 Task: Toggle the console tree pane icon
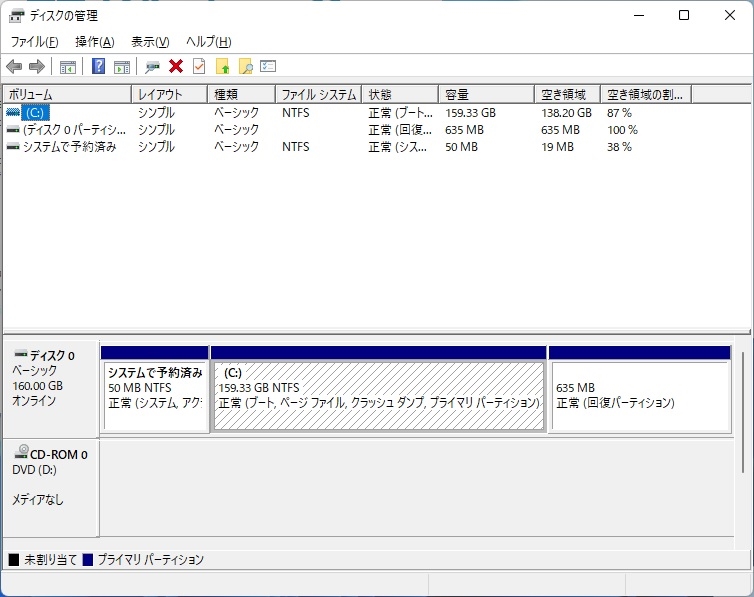67,67
